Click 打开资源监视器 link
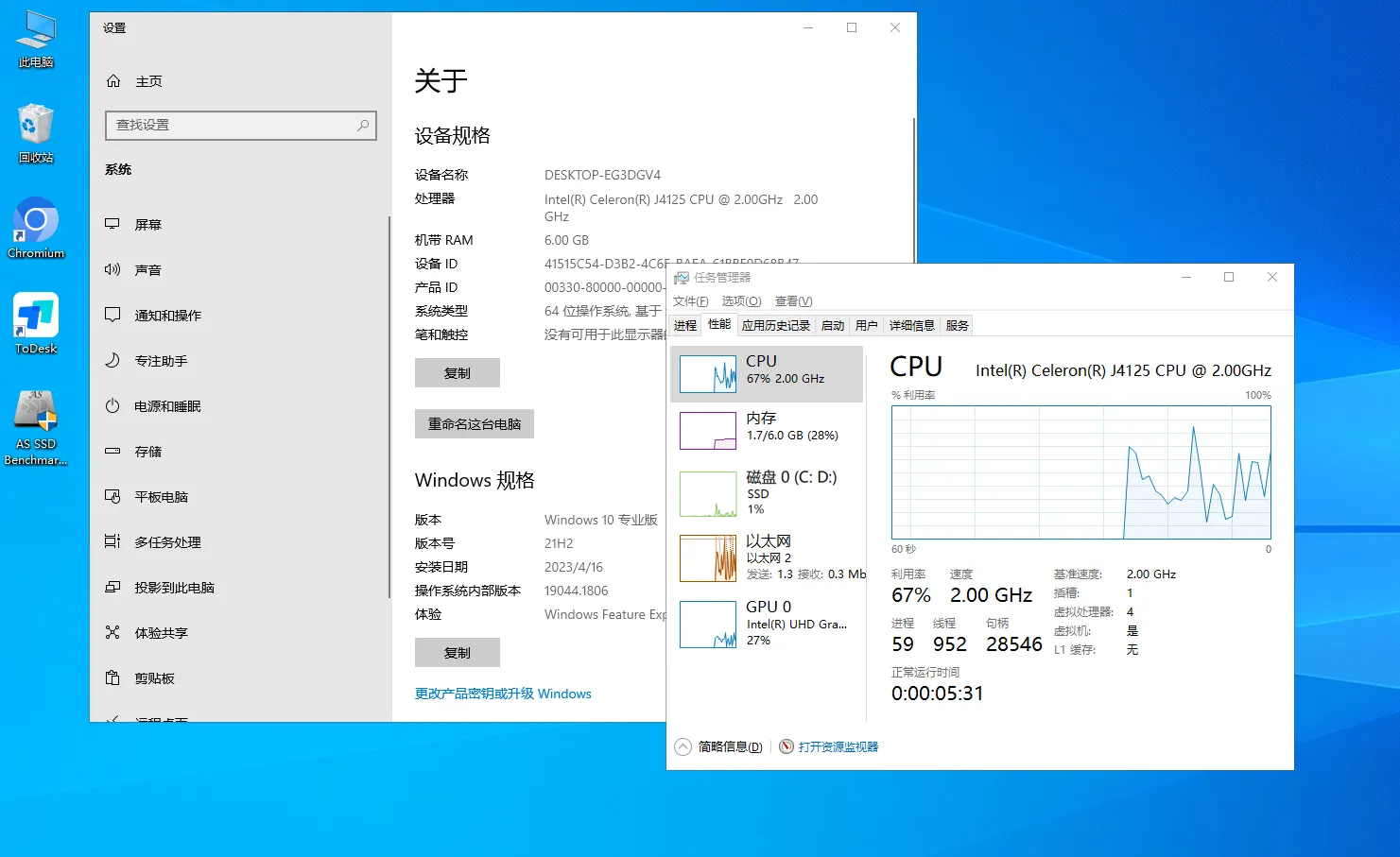 [x=838, y=746]
